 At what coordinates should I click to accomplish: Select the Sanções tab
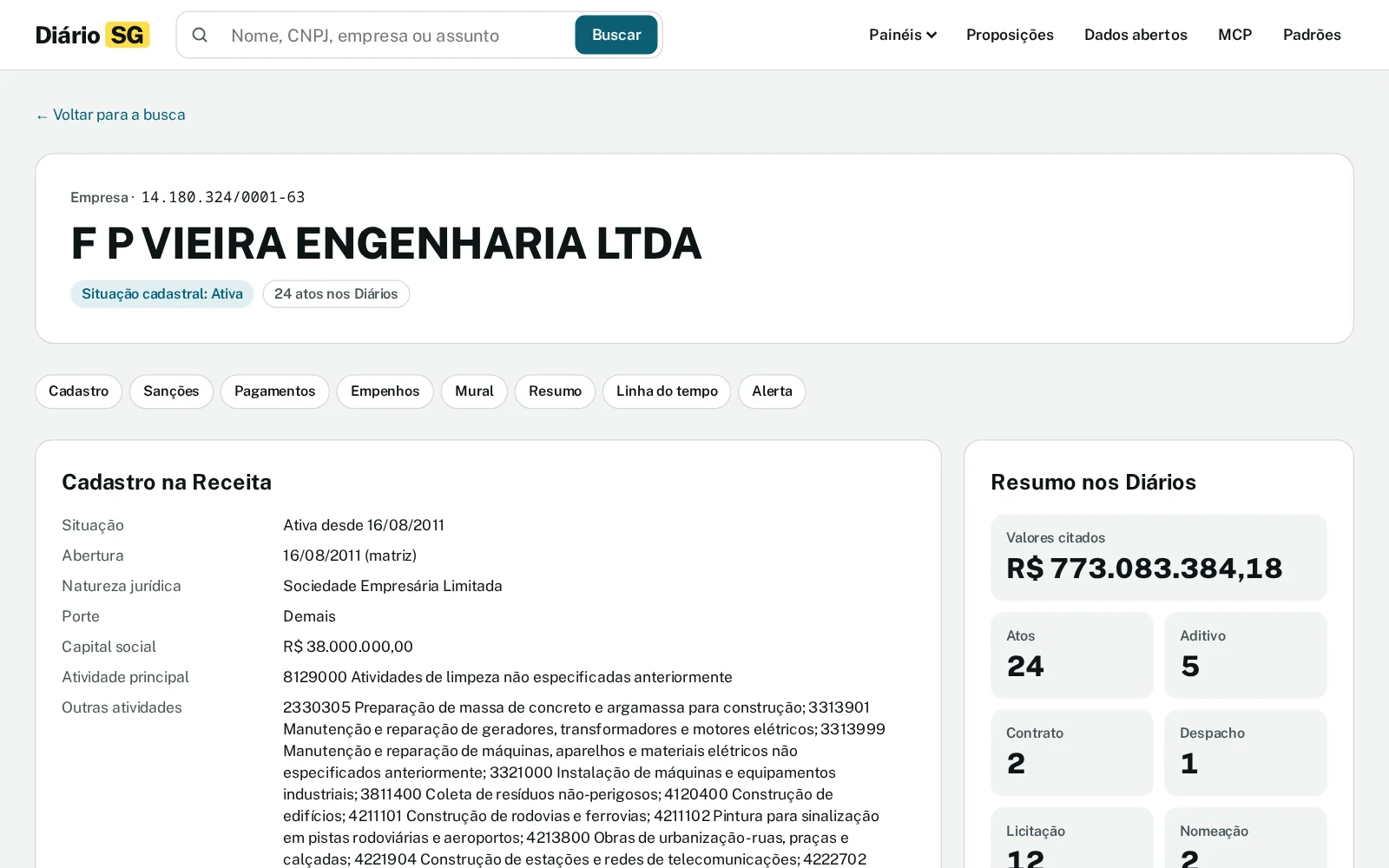point(171,391)
